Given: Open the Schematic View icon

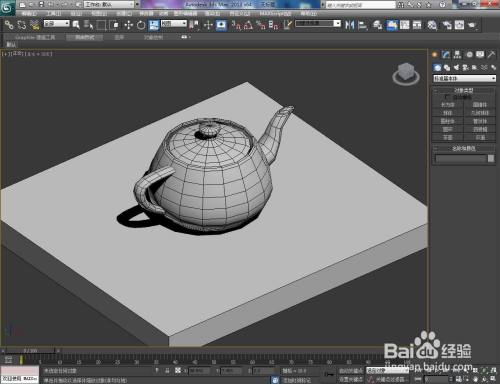Looking at the screenshot, I should pyautogui.click(x=417, y=25).
